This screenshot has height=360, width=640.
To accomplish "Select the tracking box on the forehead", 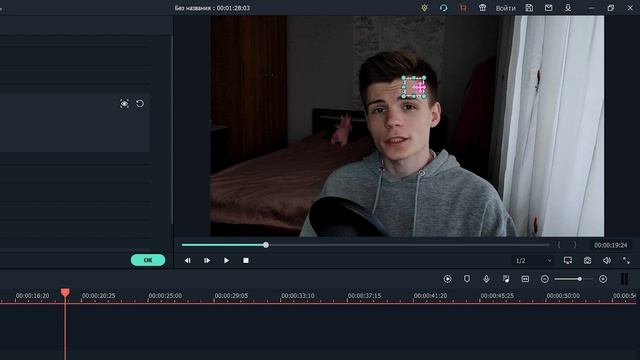I will coord(414,87).
